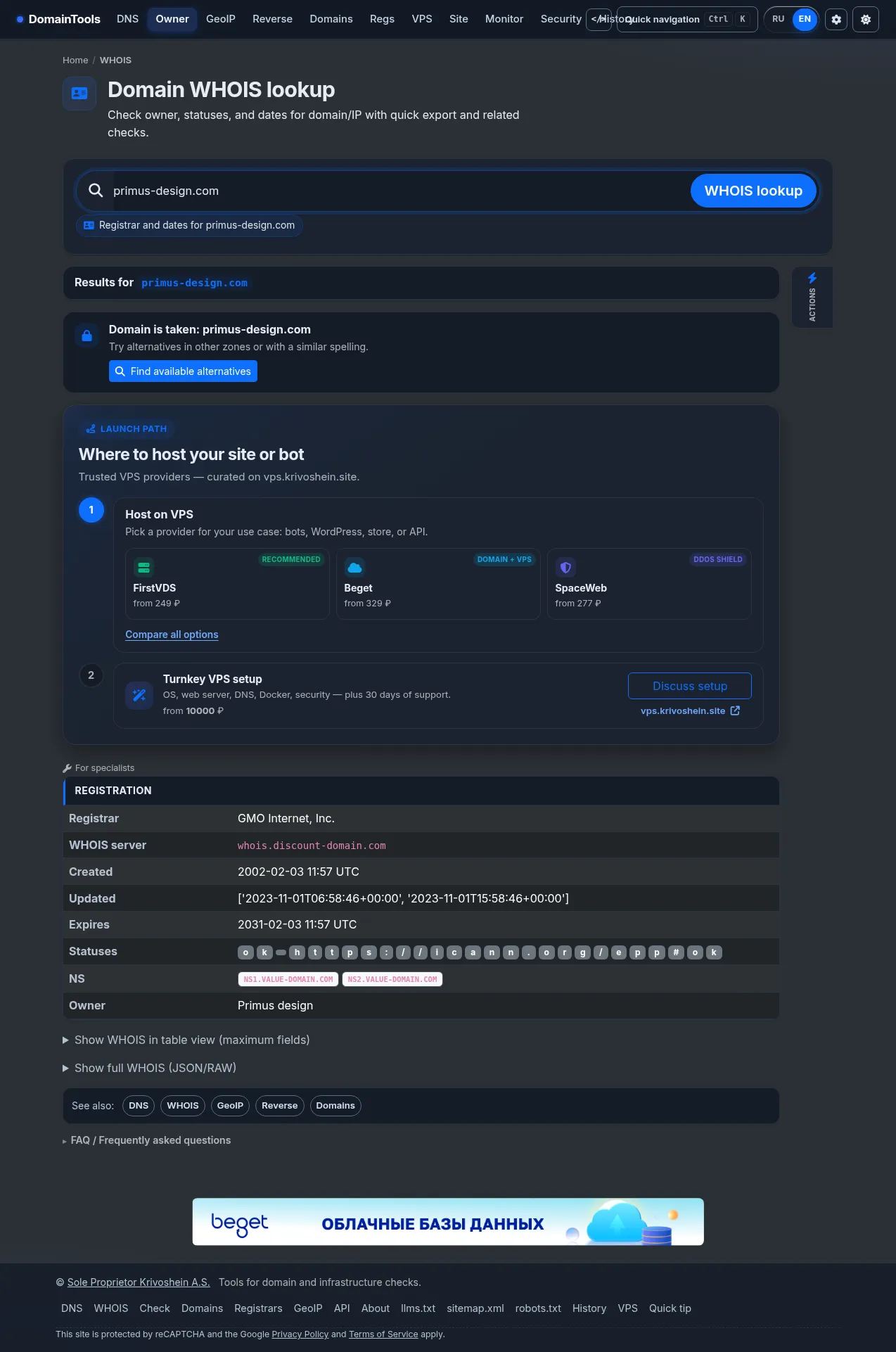Click the Beget cloud icon card
Screen dimensions: 896x1352
pyautogui.click(x=438, y=584)
